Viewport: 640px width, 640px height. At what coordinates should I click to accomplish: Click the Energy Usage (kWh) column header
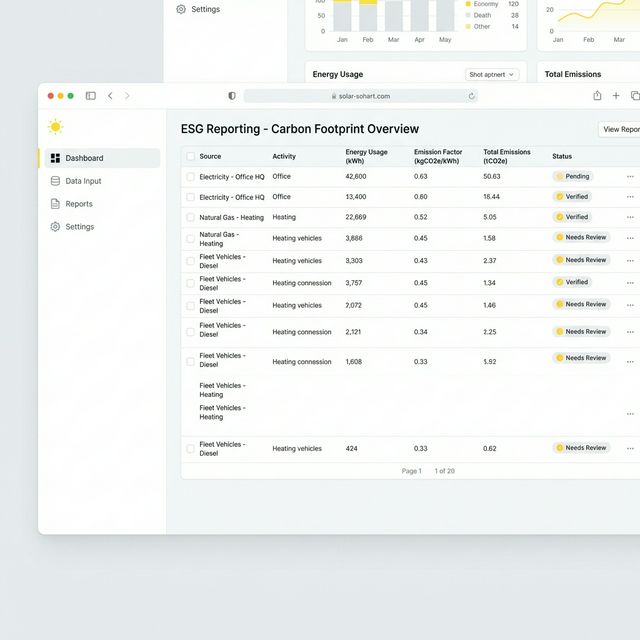[x=367, y=156]
